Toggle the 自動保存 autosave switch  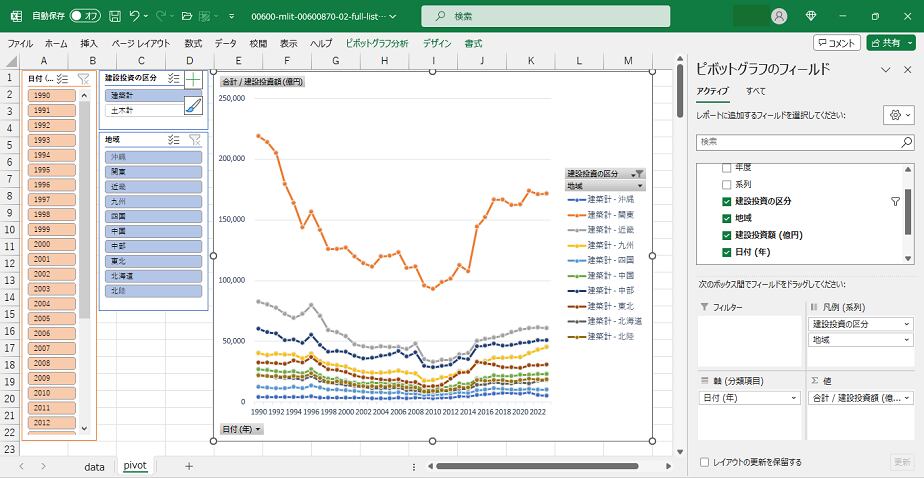85,16
